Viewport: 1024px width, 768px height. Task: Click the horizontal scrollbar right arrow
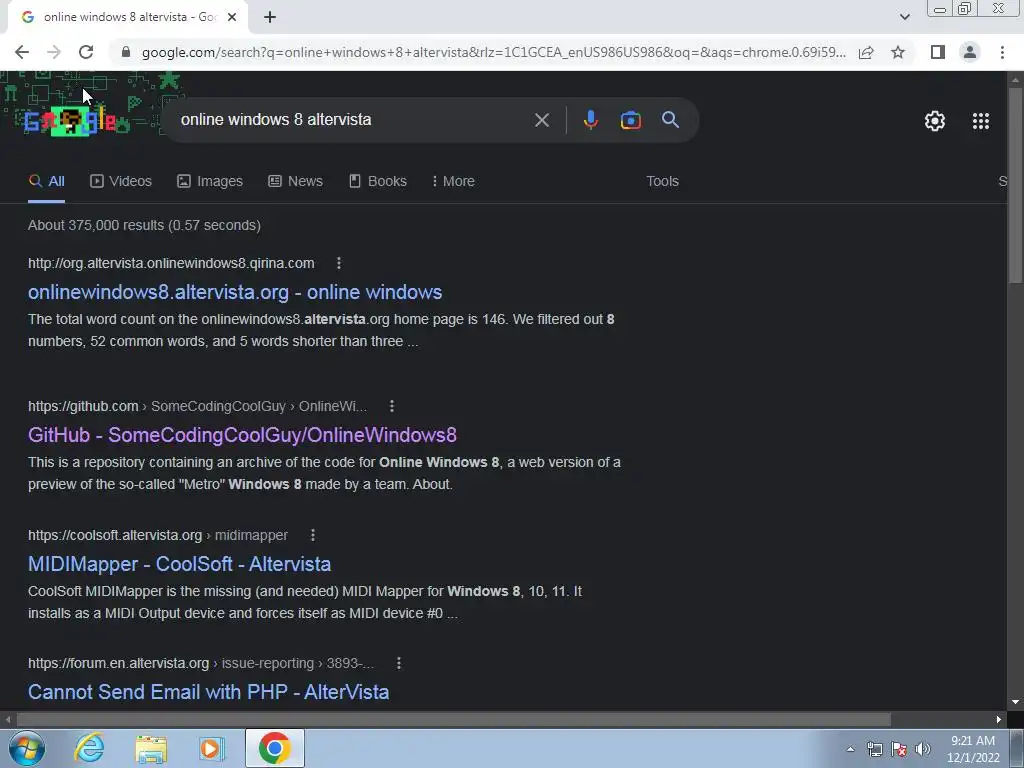point(999,720)
